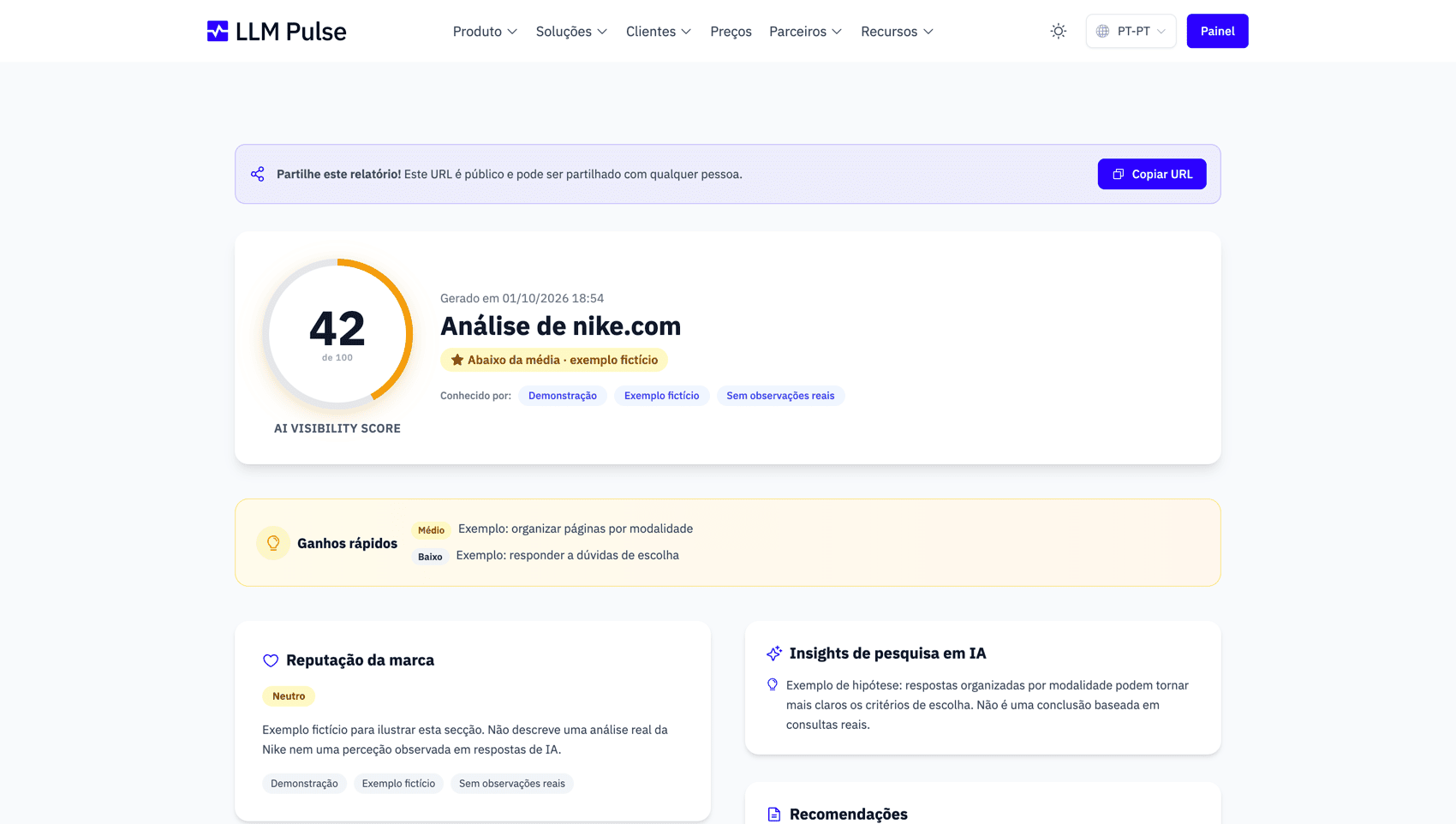Toggle the light/dark theme sun icon
This screenshot has width=1456, height=824.
tap(1059, 32)
